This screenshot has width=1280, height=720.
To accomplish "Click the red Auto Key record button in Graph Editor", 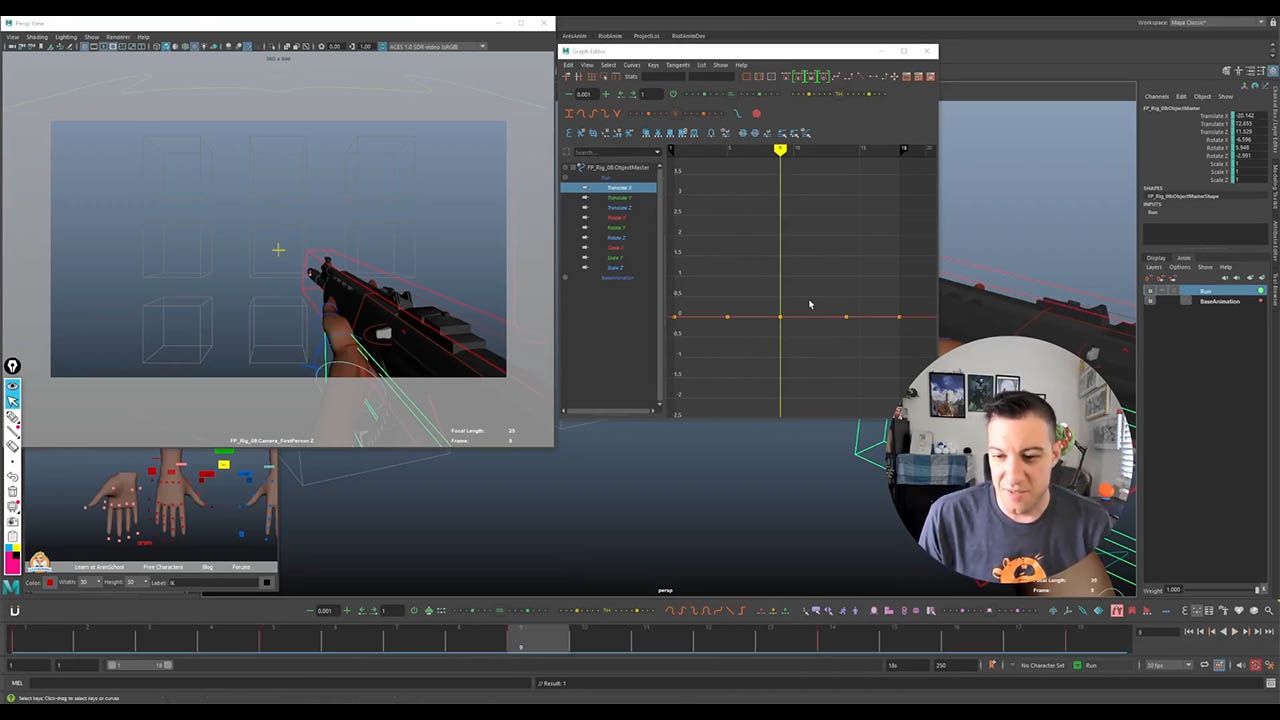I will [x=756, y=114].
